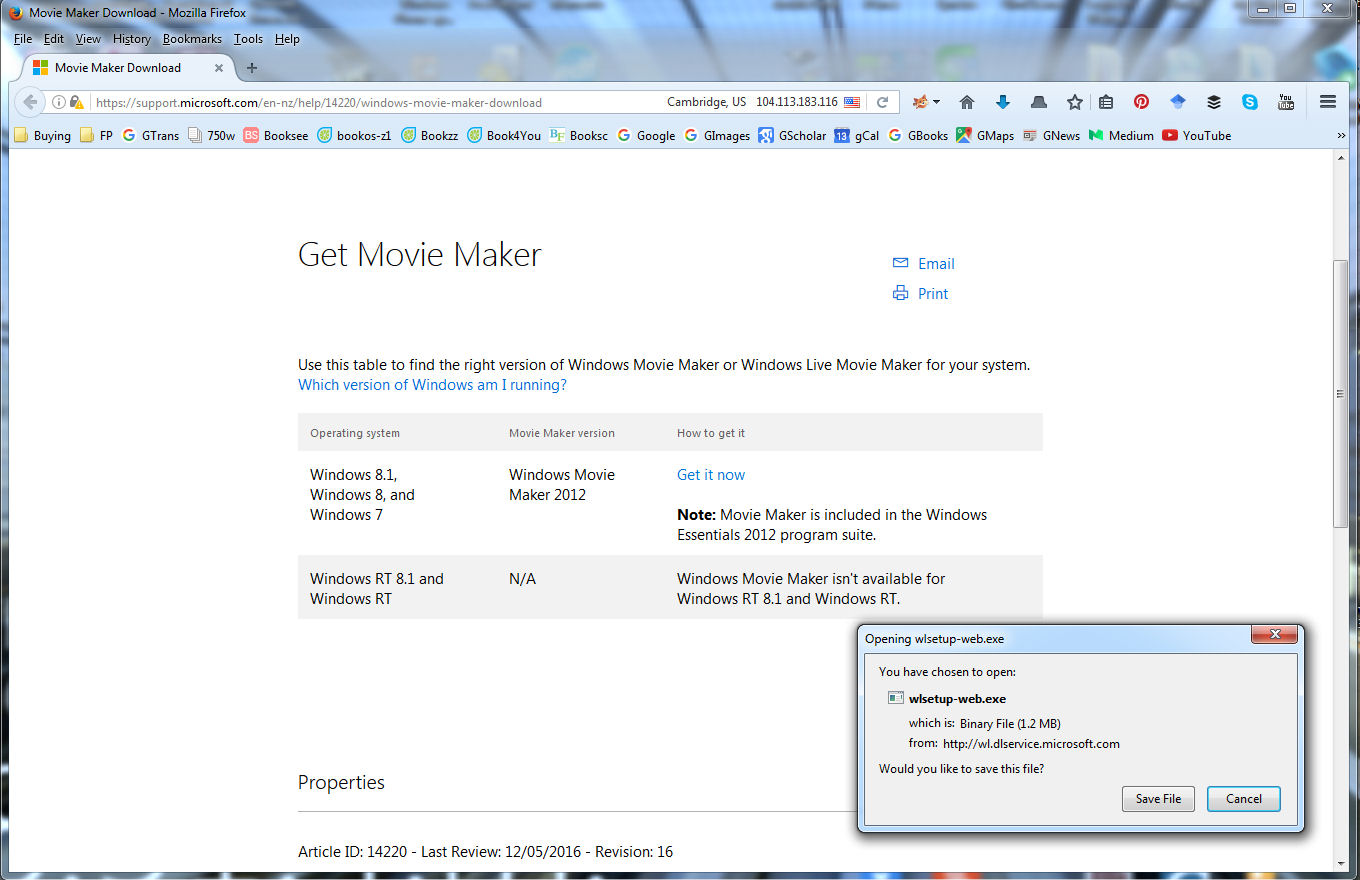The height and width of the screenshot is (880, 1360).
Task: Click the page vertical scrollbar thumb
Action: [x=1341, y=394]
